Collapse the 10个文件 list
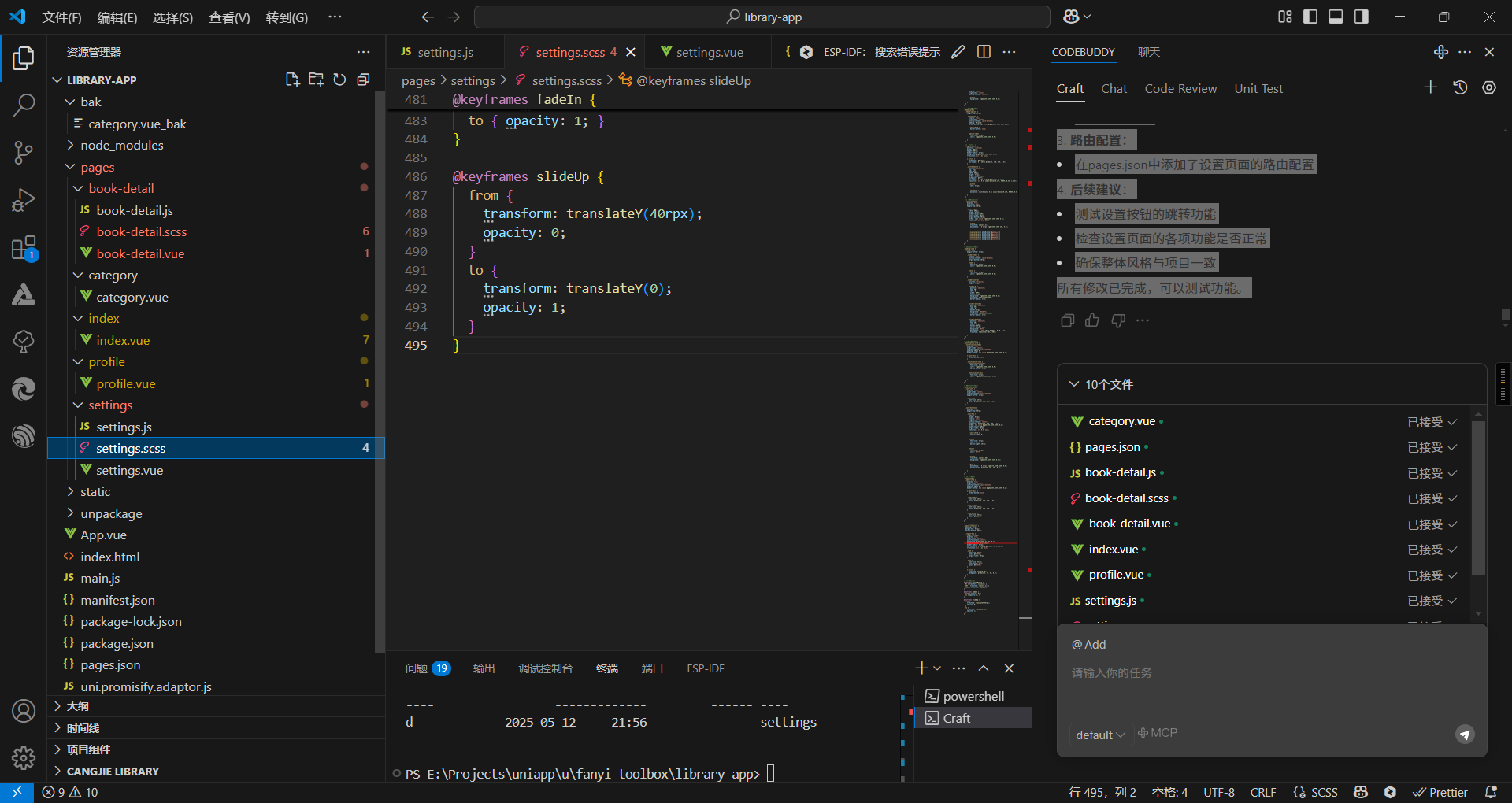The image size is (1512, 803). pos(1074,384)
